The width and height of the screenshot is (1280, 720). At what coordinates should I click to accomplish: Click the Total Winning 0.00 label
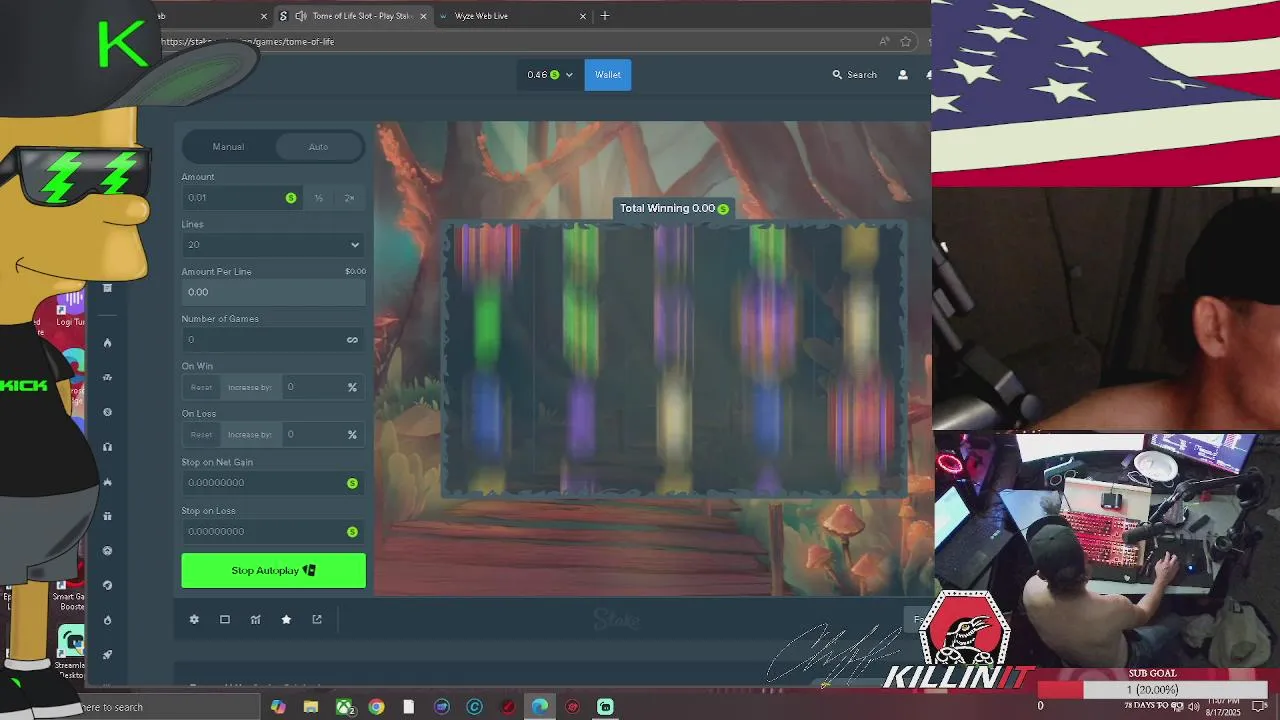674,208
